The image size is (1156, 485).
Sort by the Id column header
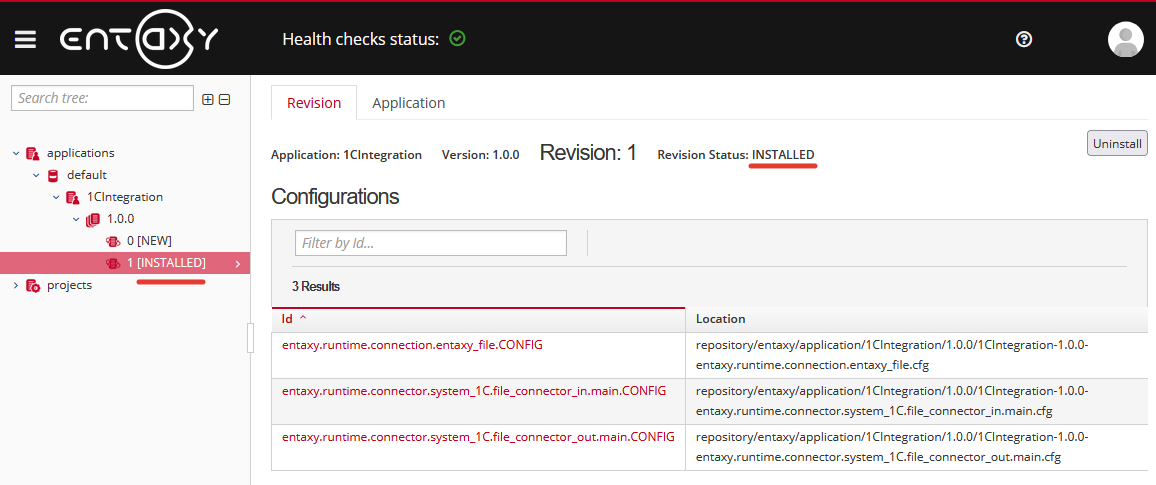click(x=288, y=319)
